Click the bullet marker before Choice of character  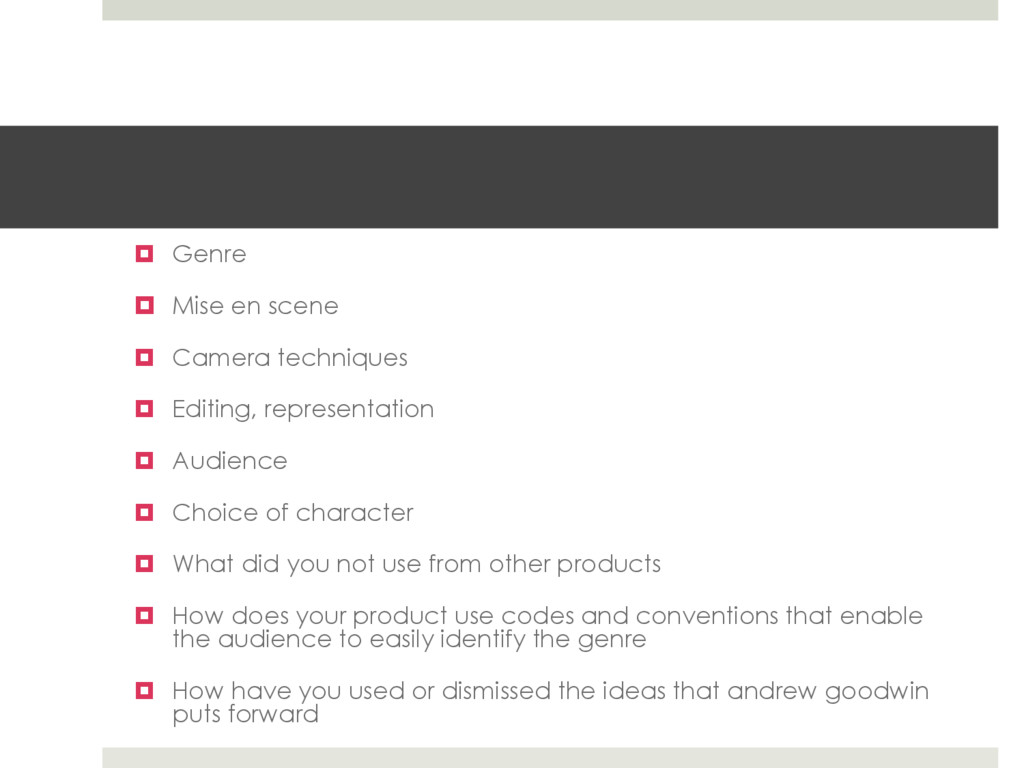tap(144, 512)
